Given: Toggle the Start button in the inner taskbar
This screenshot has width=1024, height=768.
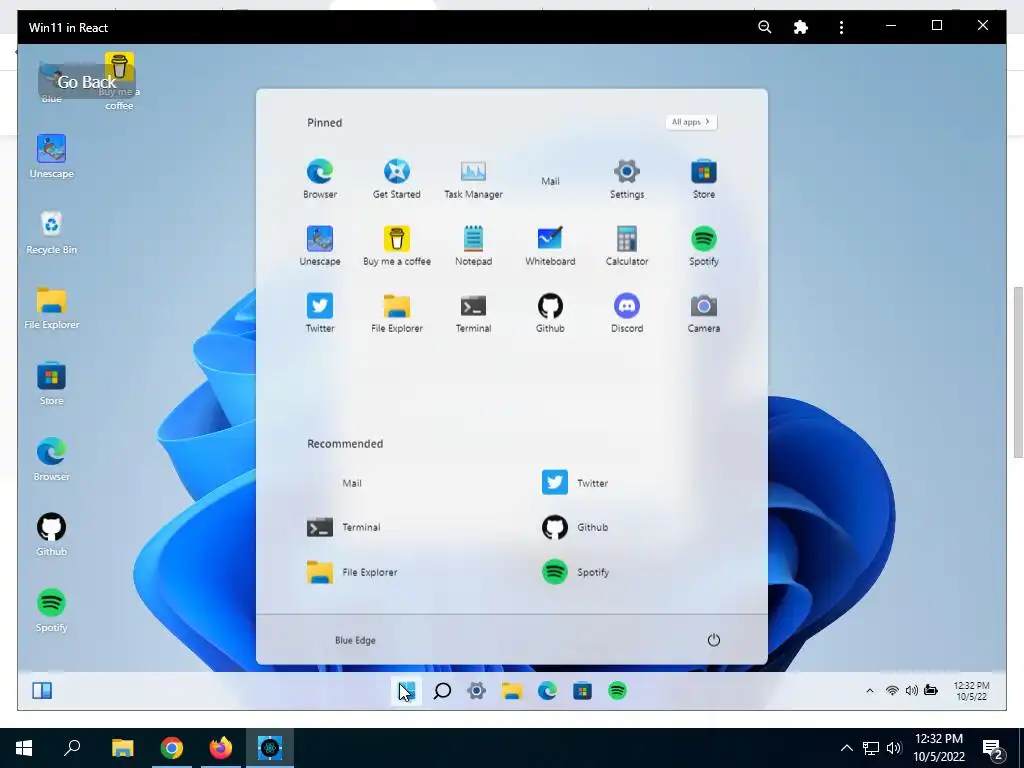Looking at the screenshot, I should [406, 691].
